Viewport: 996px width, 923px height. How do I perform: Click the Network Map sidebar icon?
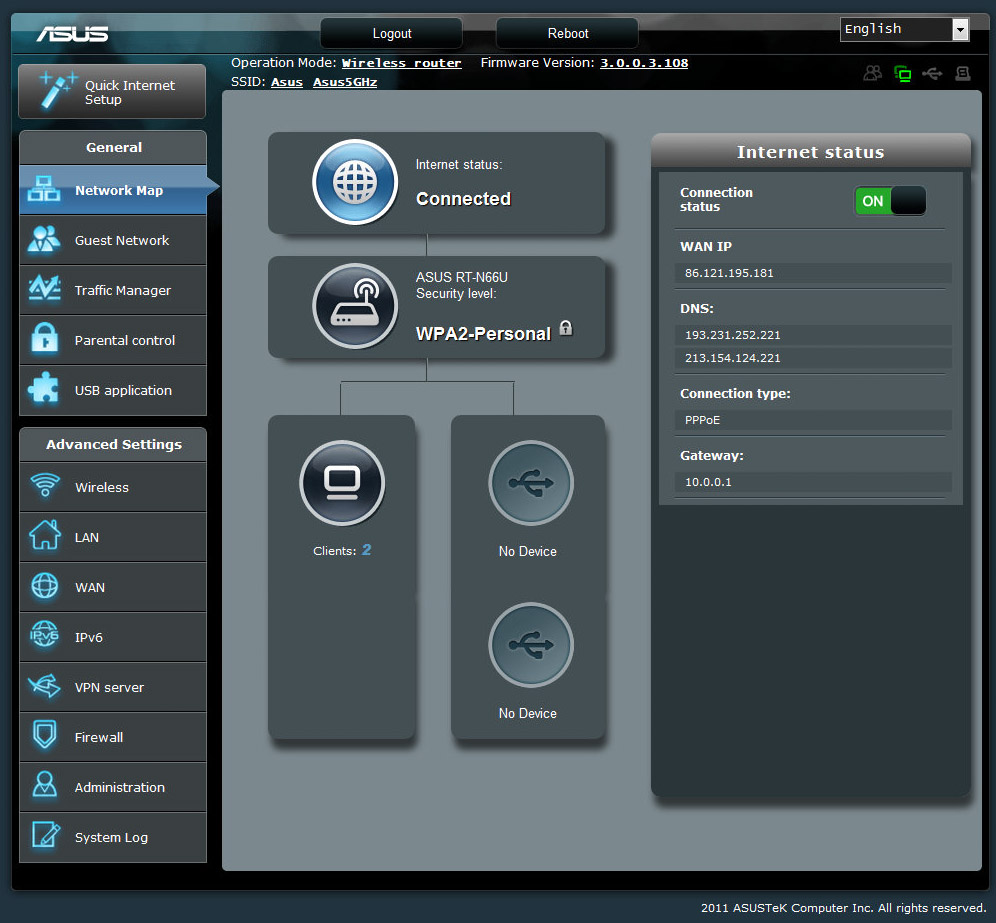click(x=44, y=189)
